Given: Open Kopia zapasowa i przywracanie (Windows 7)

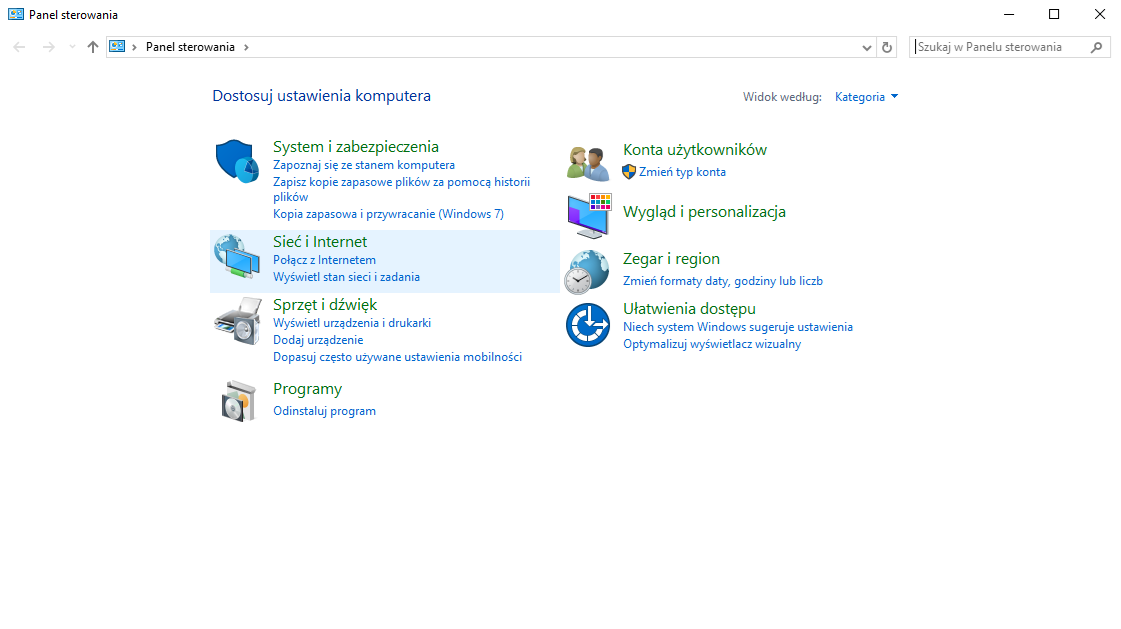Looking at the screenshot, I should tap(388, 214).
